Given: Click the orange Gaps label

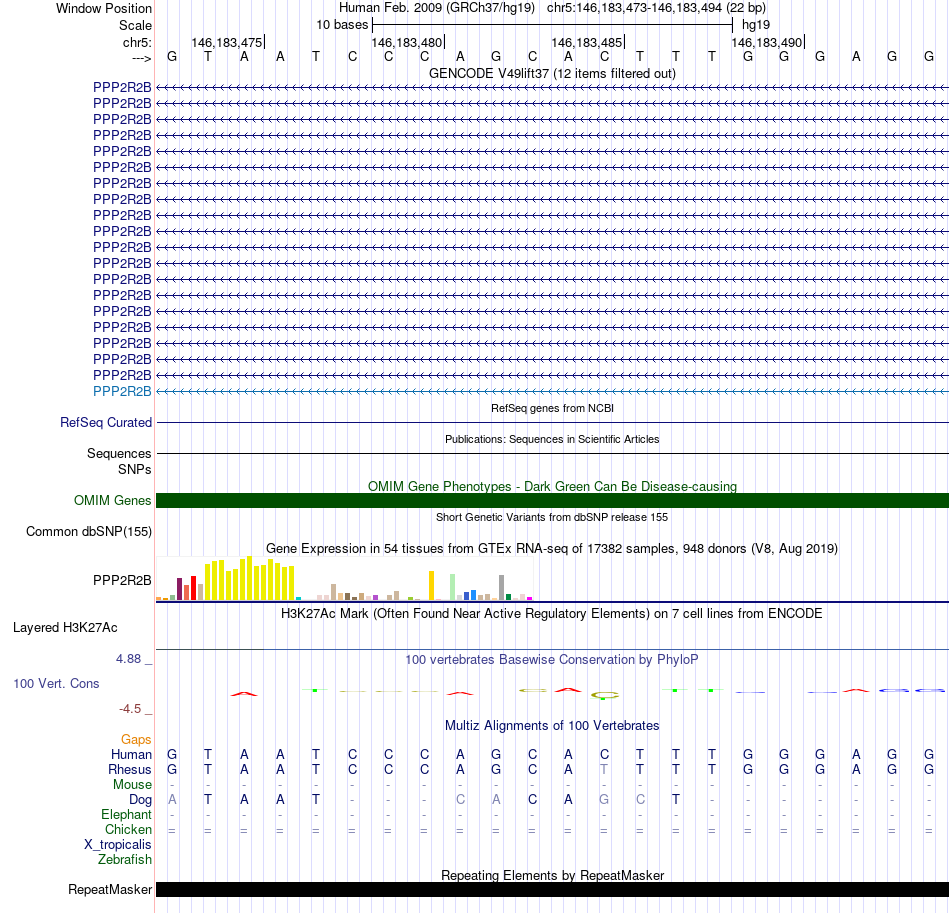Looking at the screenshot, I should [136, 739].
